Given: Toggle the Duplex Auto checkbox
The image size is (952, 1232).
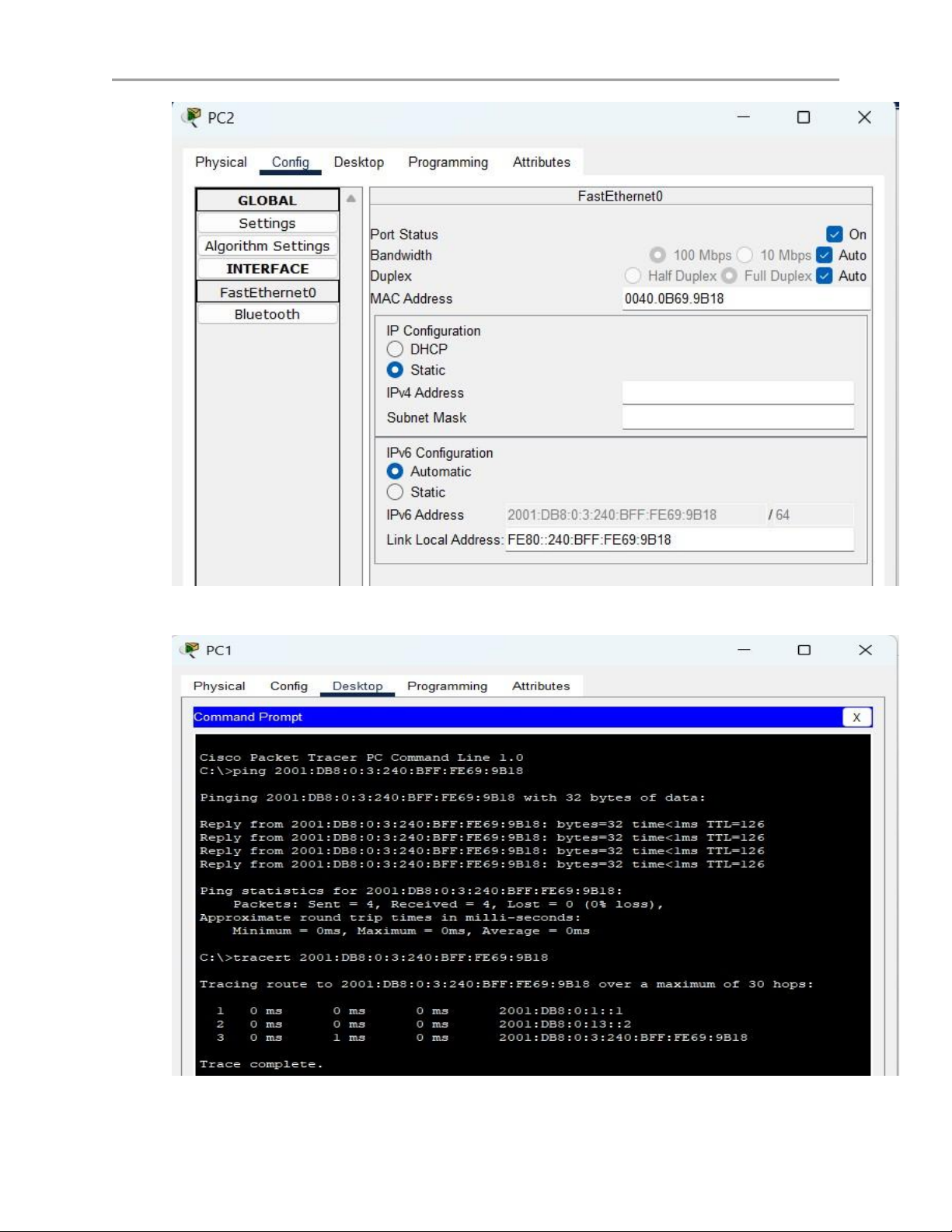Looking at the screenshot, I should [825, 275].
